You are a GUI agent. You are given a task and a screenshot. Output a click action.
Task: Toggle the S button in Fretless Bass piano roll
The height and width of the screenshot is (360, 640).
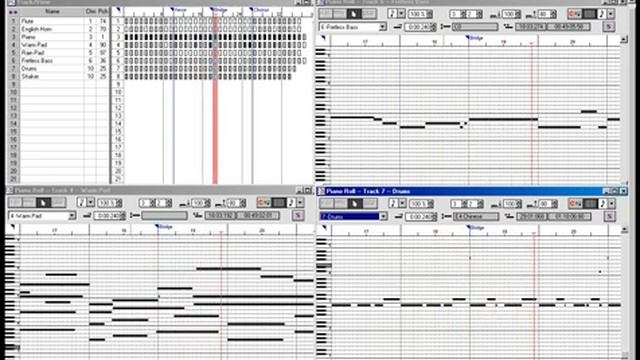point(609,27)
